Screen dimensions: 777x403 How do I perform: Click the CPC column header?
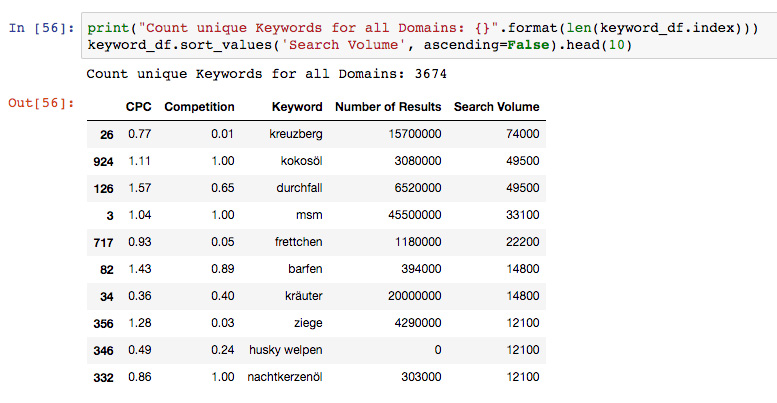[x=138, y=107]
